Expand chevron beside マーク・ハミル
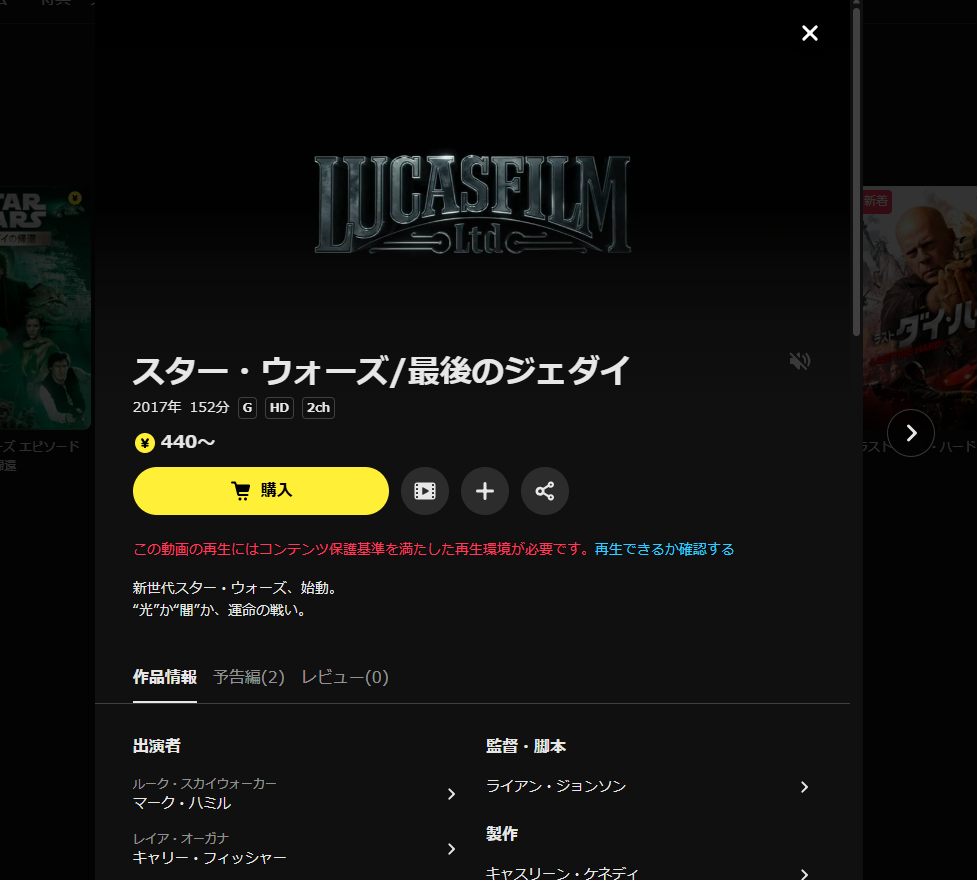 pos(452,794)
